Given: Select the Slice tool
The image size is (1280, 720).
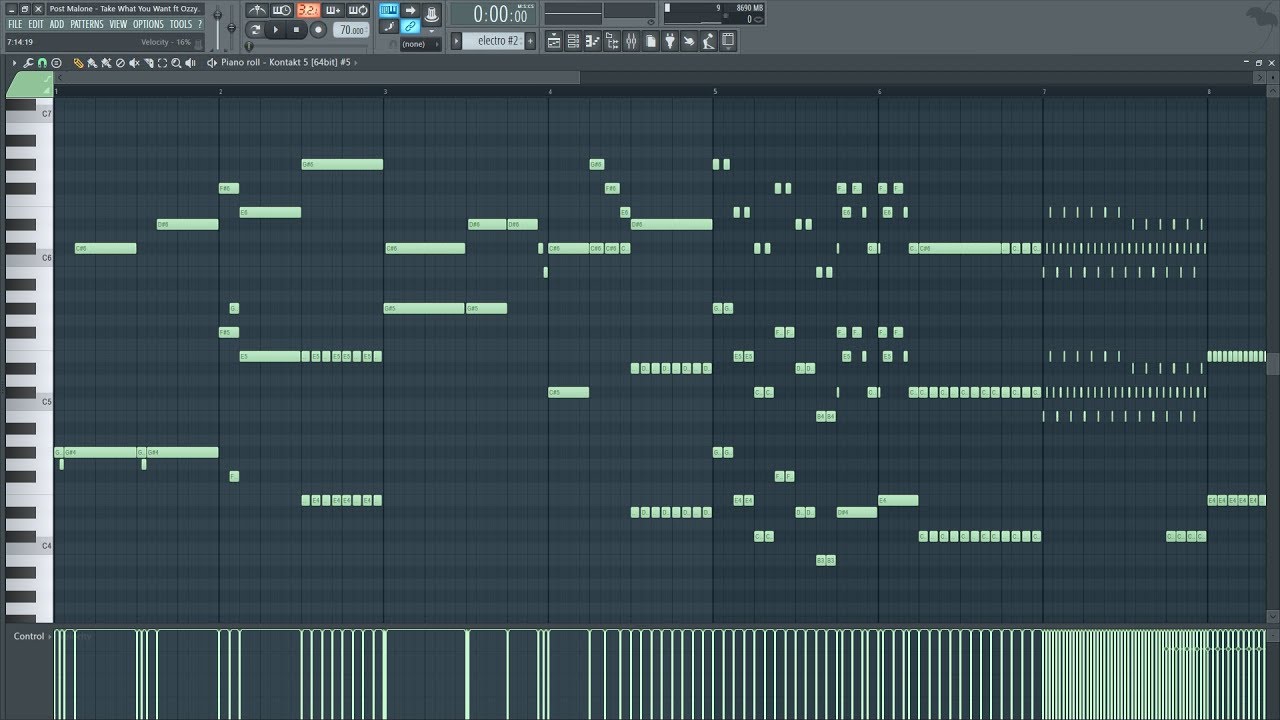Looking at the screenshot, I should coord(148,63).
